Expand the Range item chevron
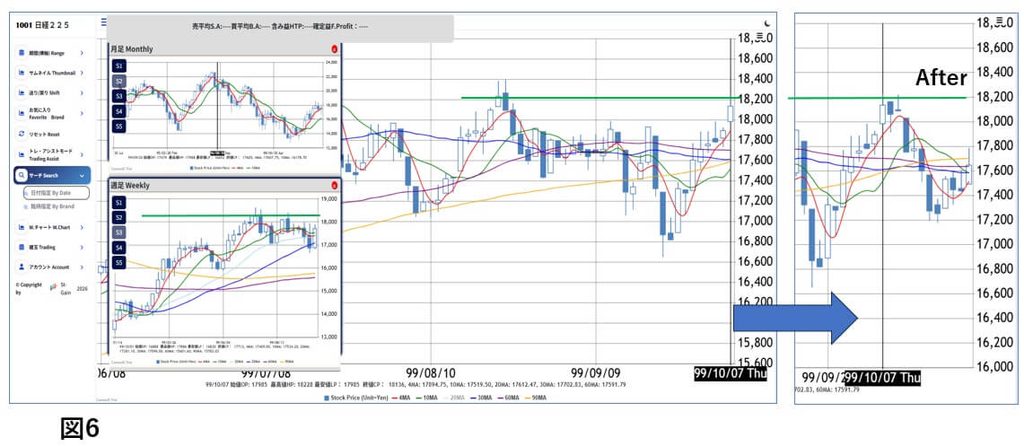The width and height of the screenshot is (1024, 446). tap(82, 53)
